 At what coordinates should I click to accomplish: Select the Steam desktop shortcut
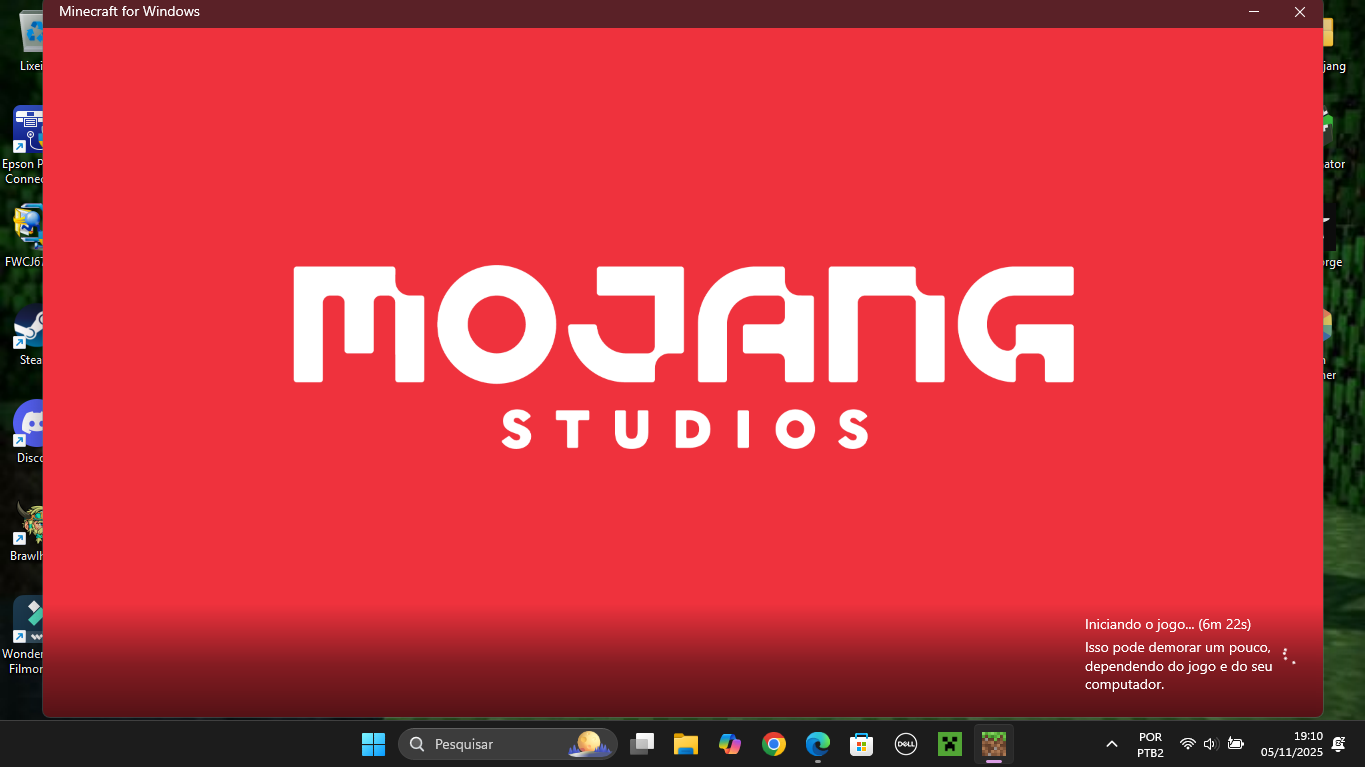pos(27,335)
